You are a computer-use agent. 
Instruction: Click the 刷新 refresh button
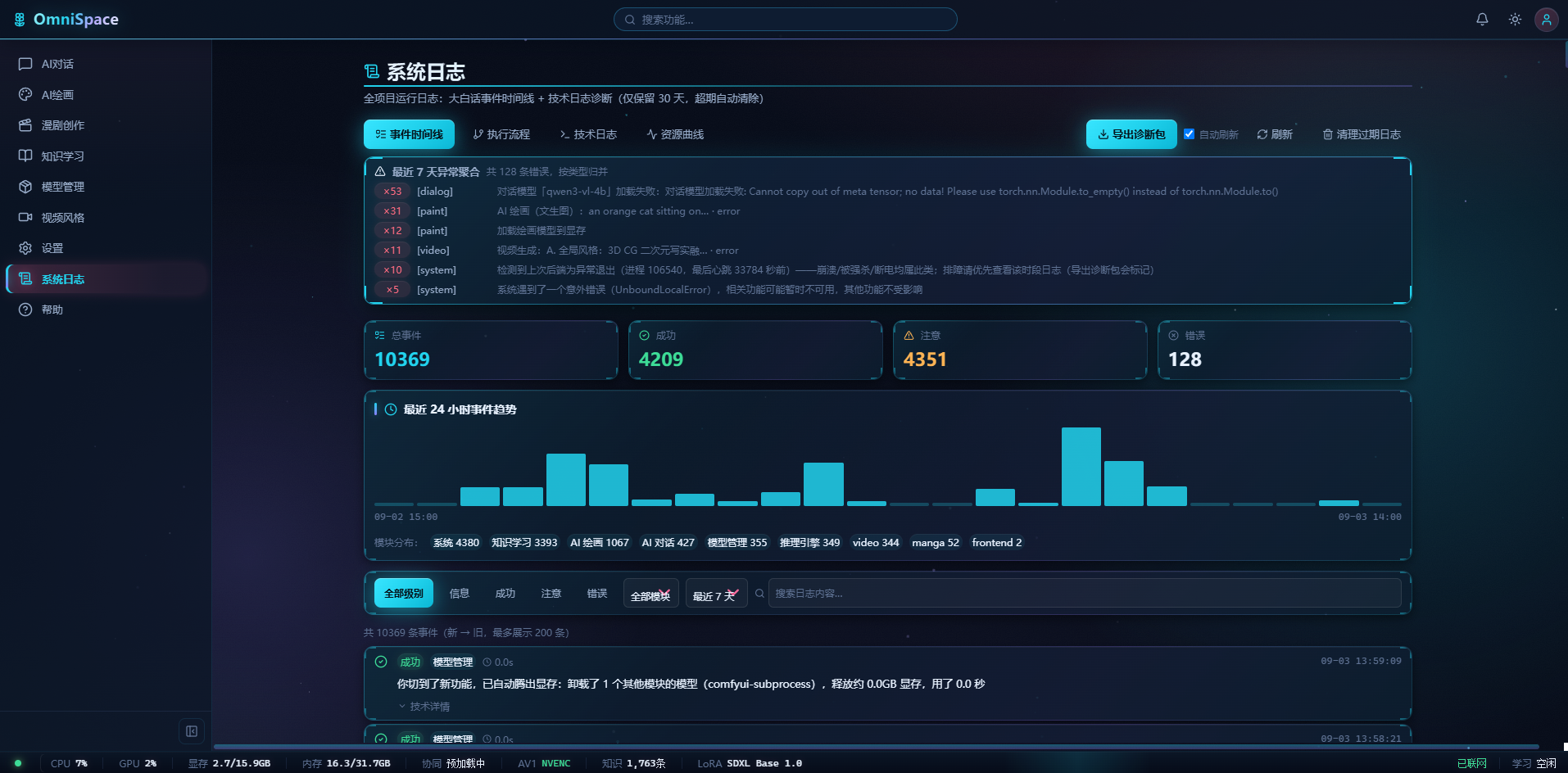click(x=1275, y=134)
